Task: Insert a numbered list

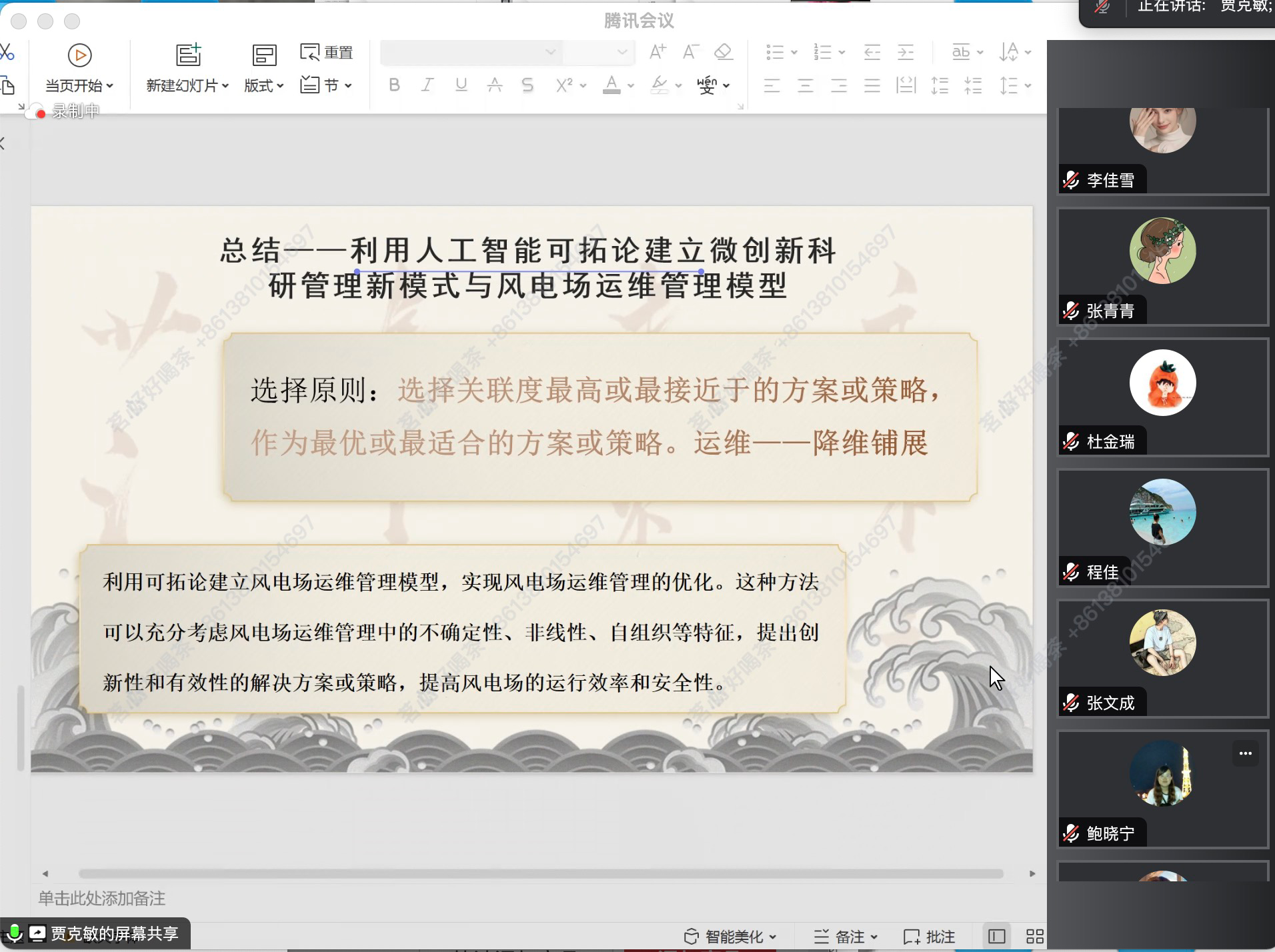Action: pos(822,52)
